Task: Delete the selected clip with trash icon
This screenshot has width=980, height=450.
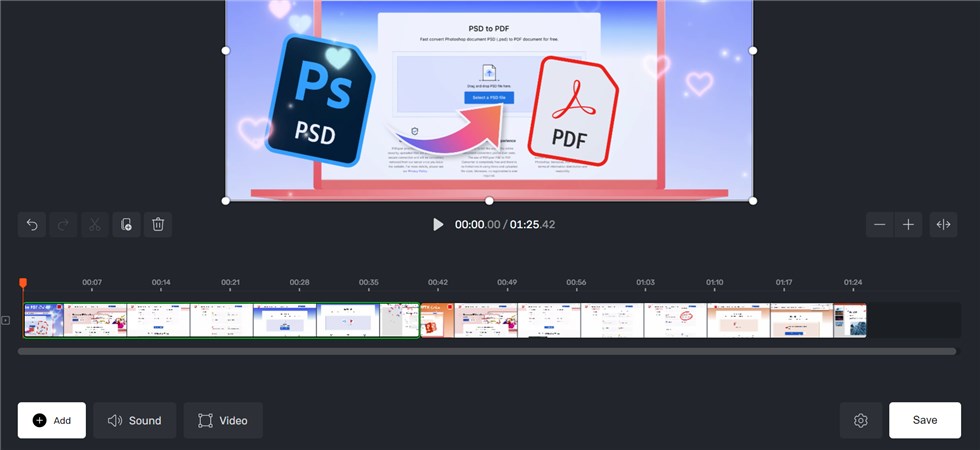Action: (x=158, y=225)
